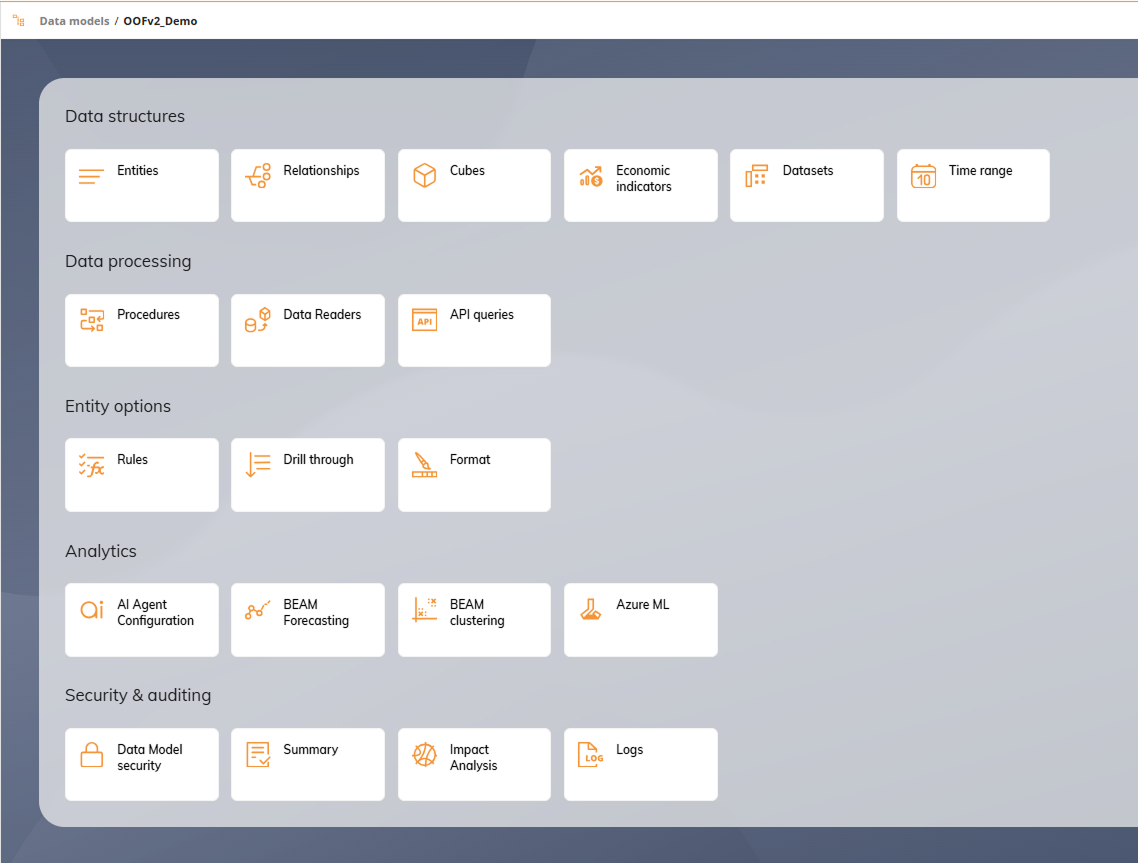This screenshot has height=863, width=1138.
Task: Click the Relationships diagram icon
Action: point(258,176)
